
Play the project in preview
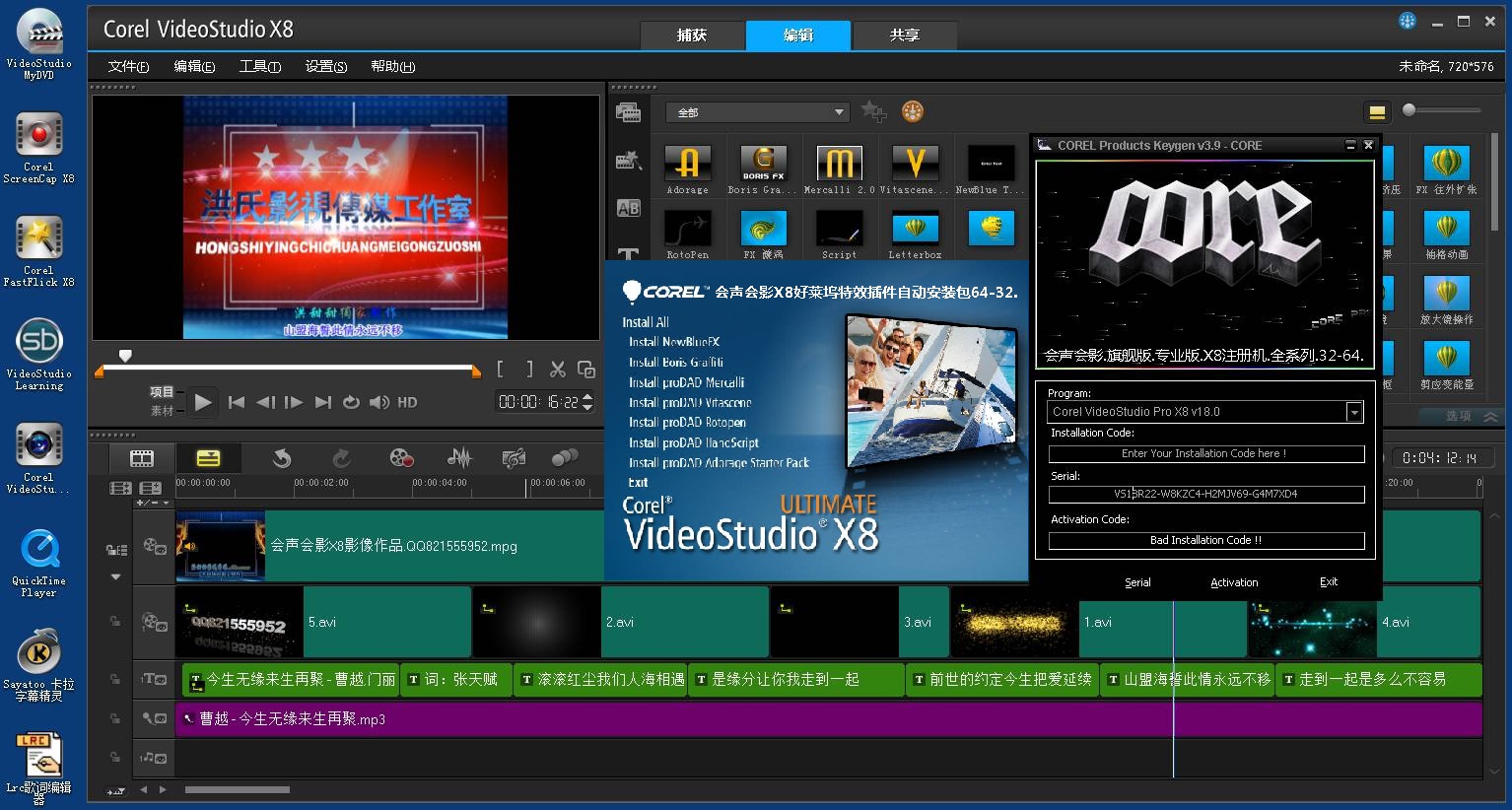[203, 402]
